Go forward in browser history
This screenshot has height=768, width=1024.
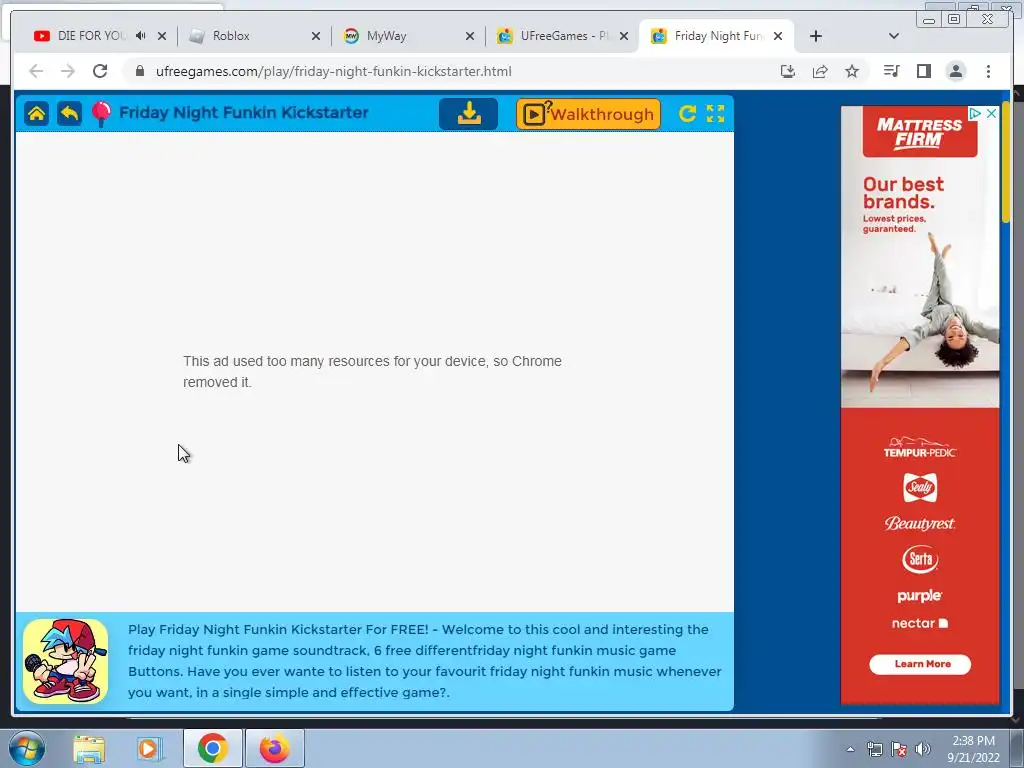click(68, 71)
